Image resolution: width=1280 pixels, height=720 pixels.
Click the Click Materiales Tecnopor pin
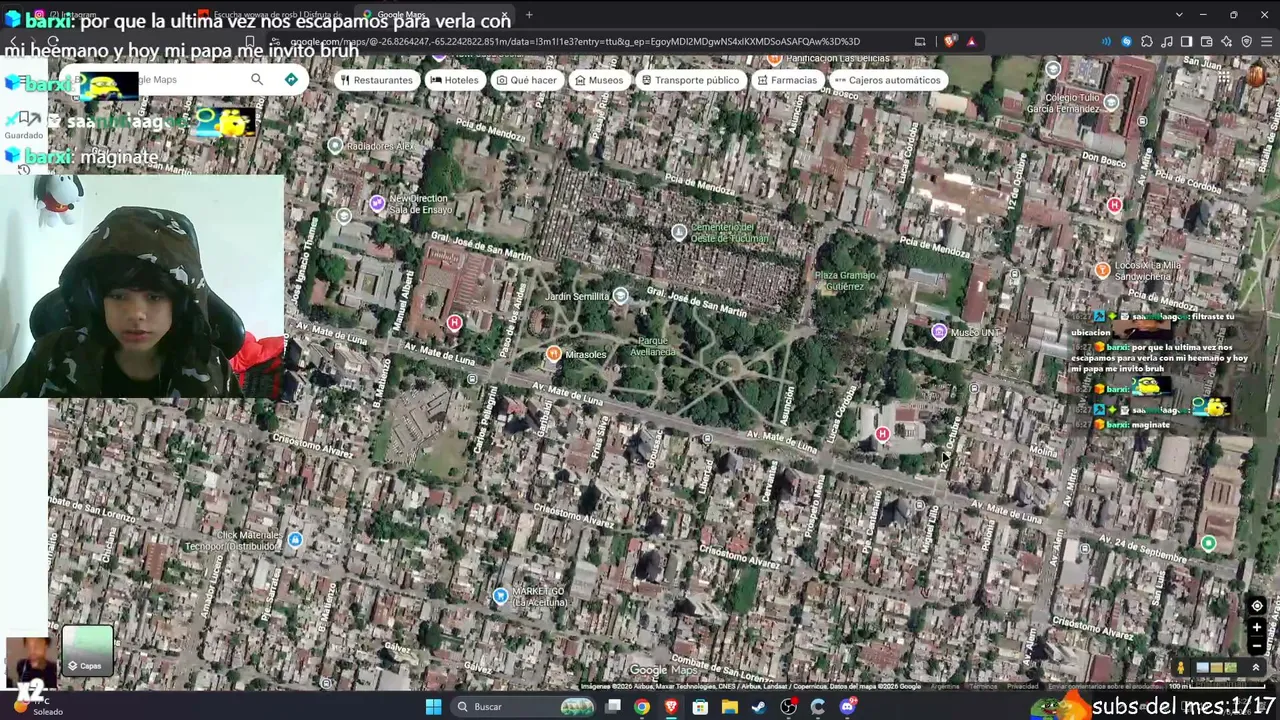click(x=295, y=540)
